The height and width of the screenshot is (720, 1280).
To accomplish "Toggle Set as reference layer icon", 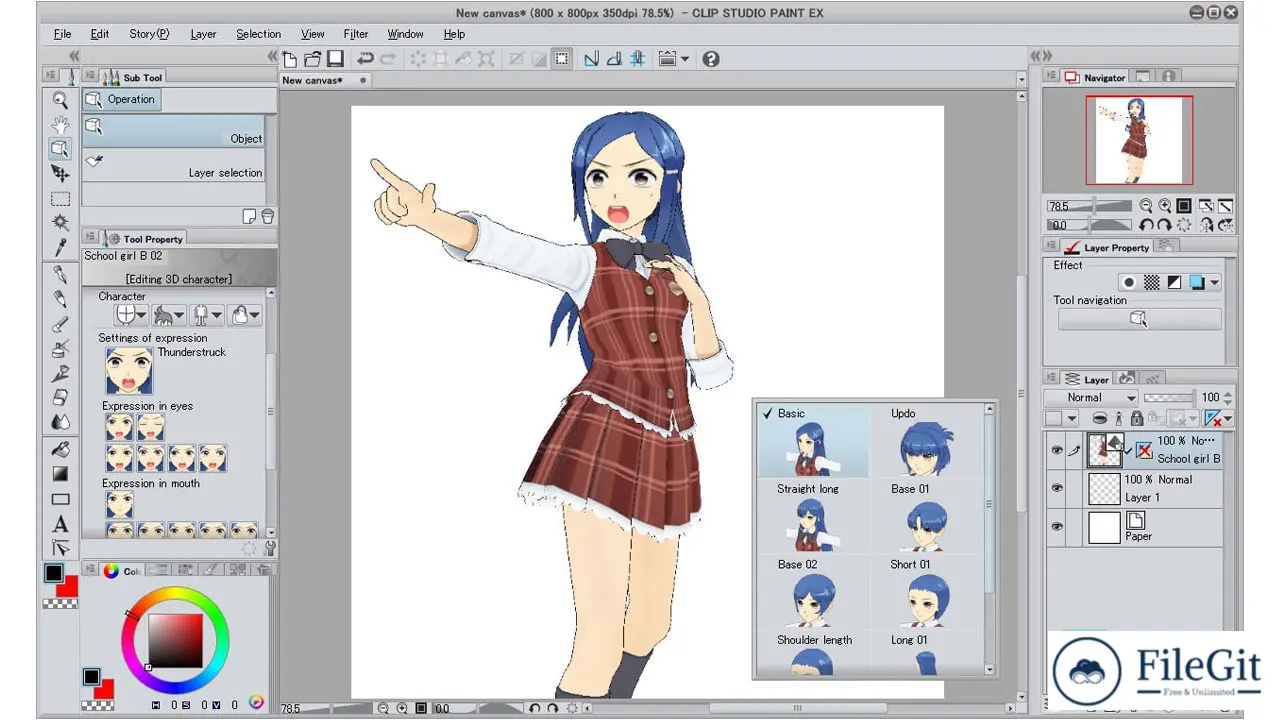I will point(1121,419).
